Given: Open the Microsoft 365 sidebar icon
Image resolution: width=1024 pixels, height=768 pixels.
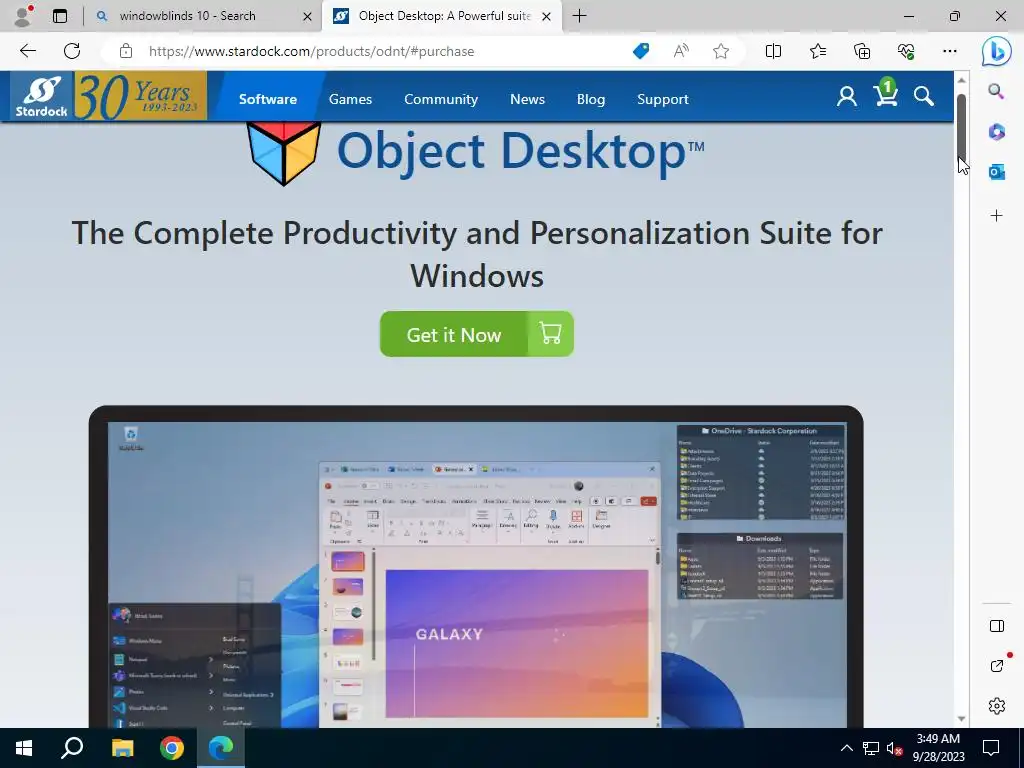Looking at the screenshot, I should click(996, 132).
